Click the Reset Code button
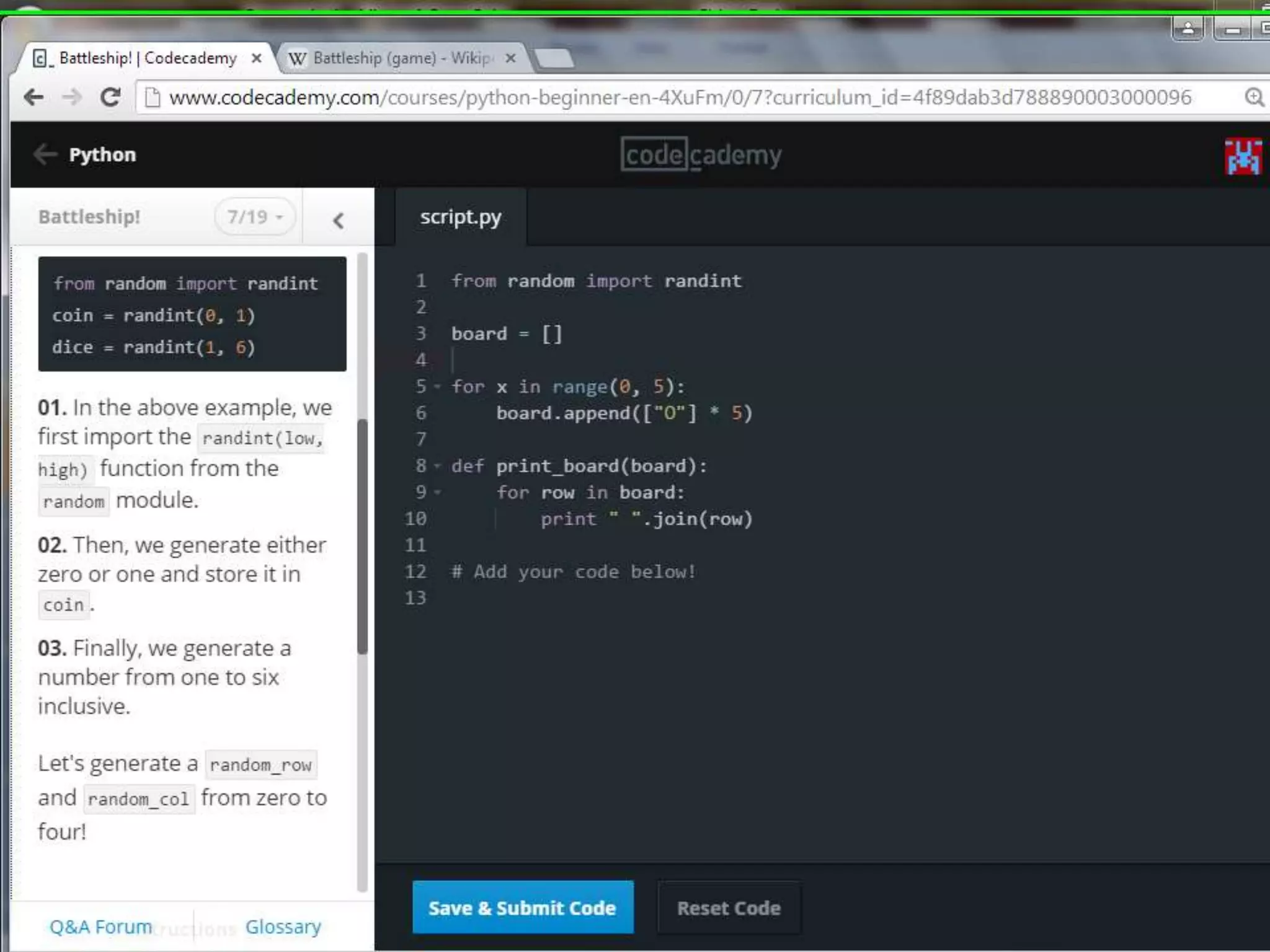Screen dimensions: 1270x952 point(729,908)
